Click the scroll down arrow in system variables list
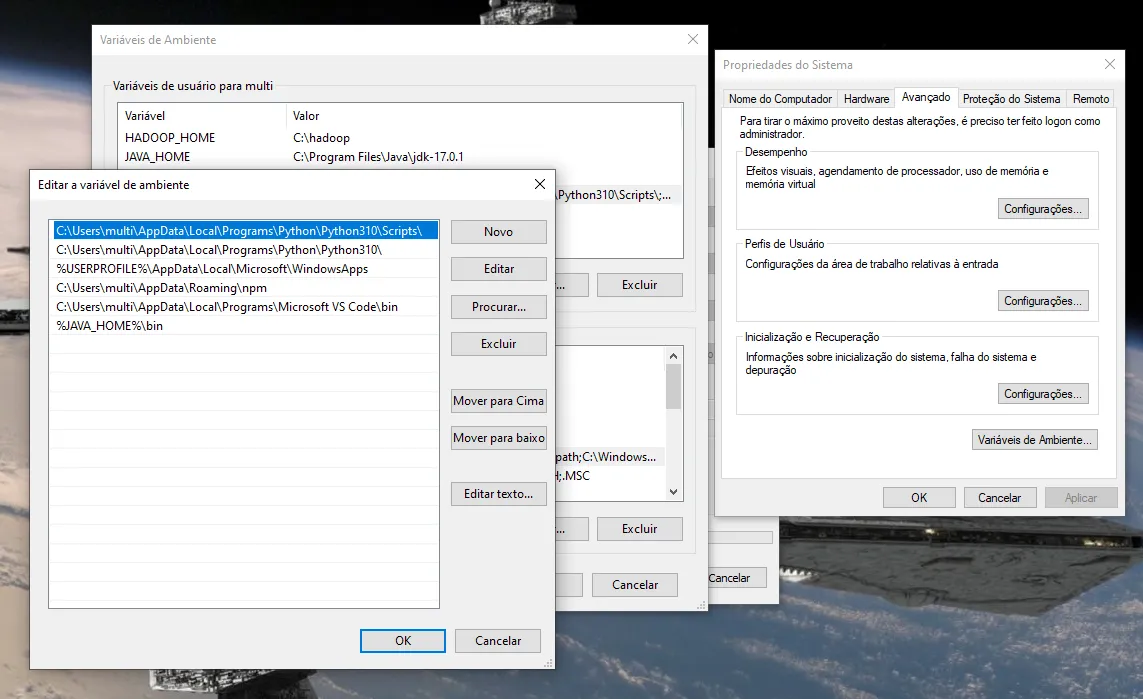1143x699 pixels. tap(673, 492)
